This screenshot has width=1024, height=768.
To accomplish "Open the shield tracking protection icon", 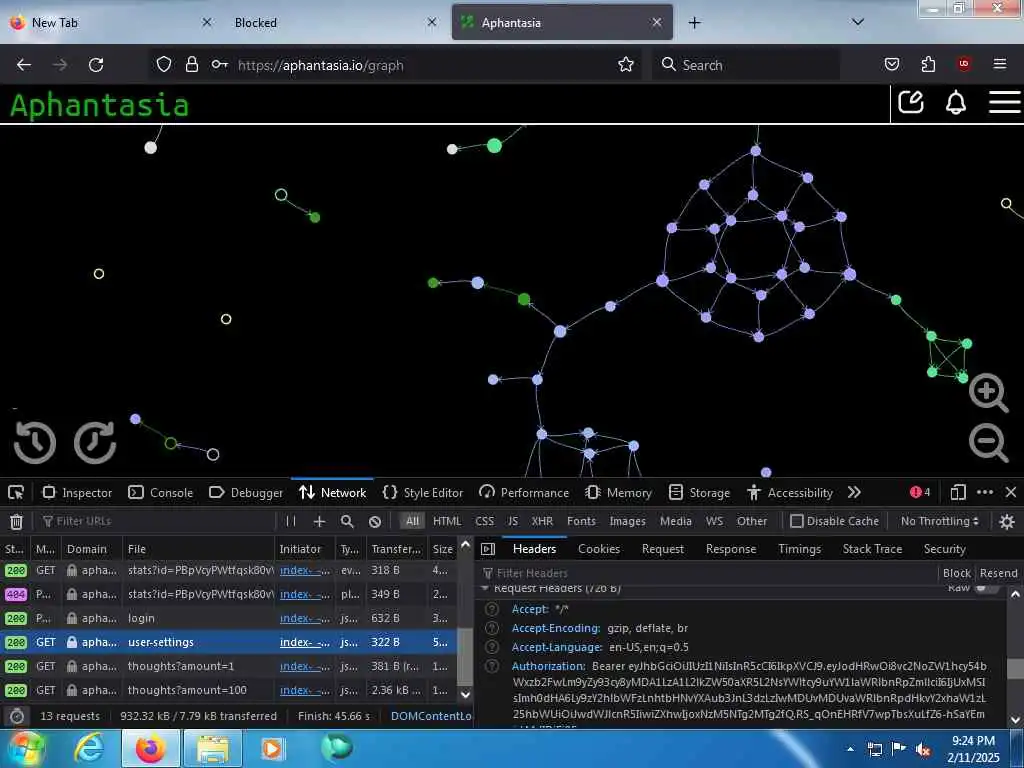I will pyautogui.click(x=164, y=65).
